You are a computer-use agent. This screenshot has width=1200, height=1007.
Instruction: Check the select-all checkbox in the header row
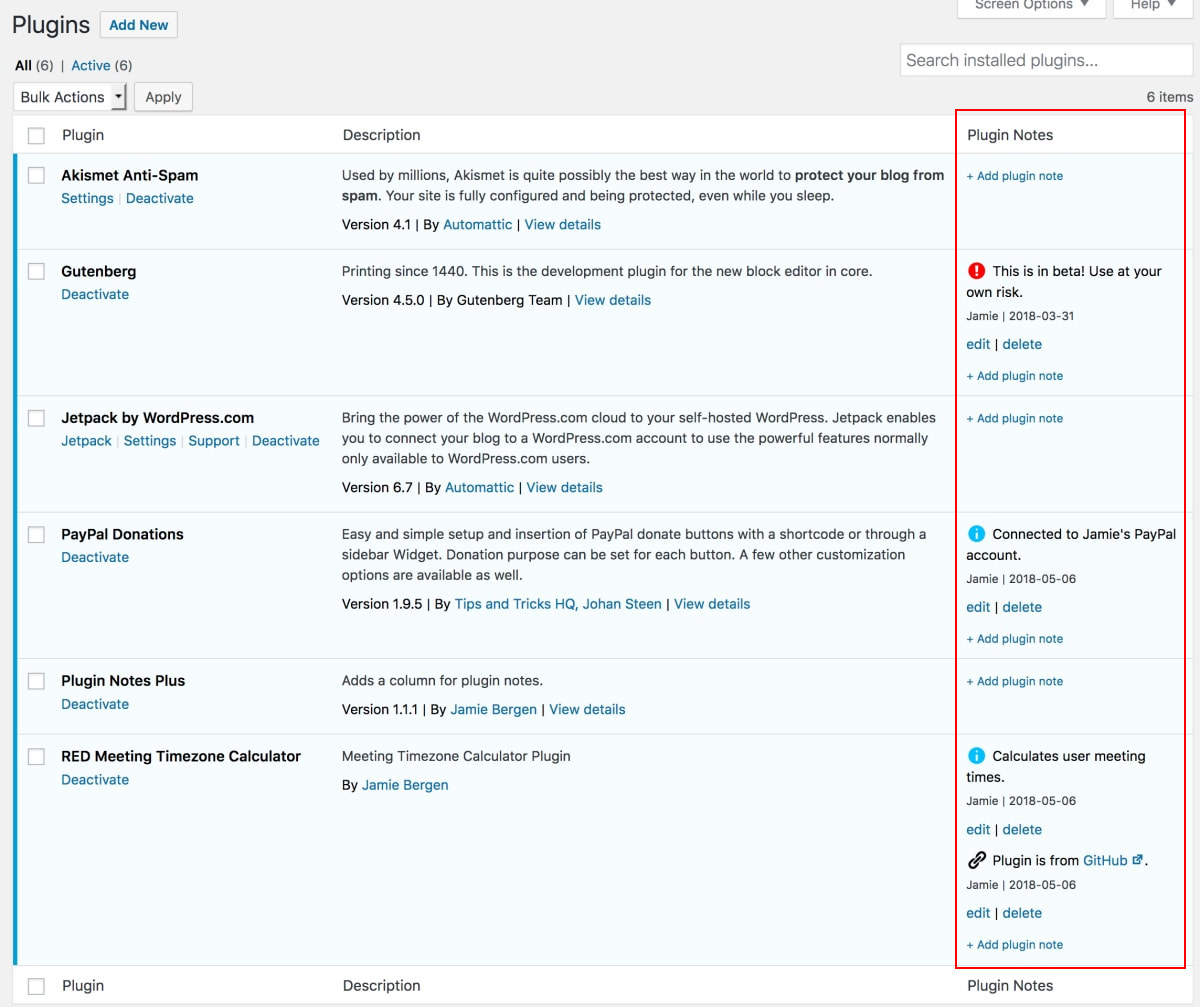36,135
